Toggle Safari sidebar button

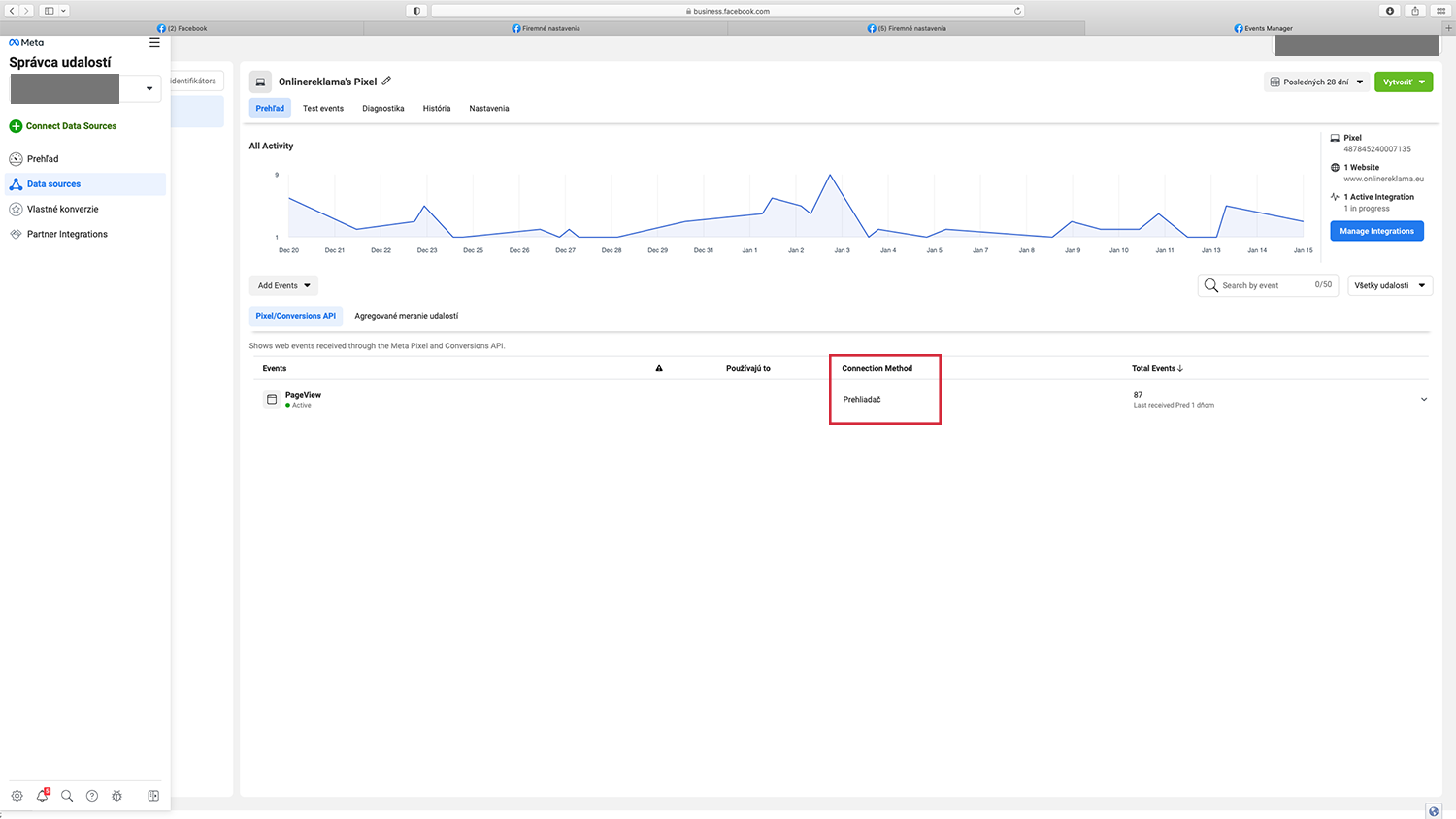pyautogui.click(x=49, y=11)
